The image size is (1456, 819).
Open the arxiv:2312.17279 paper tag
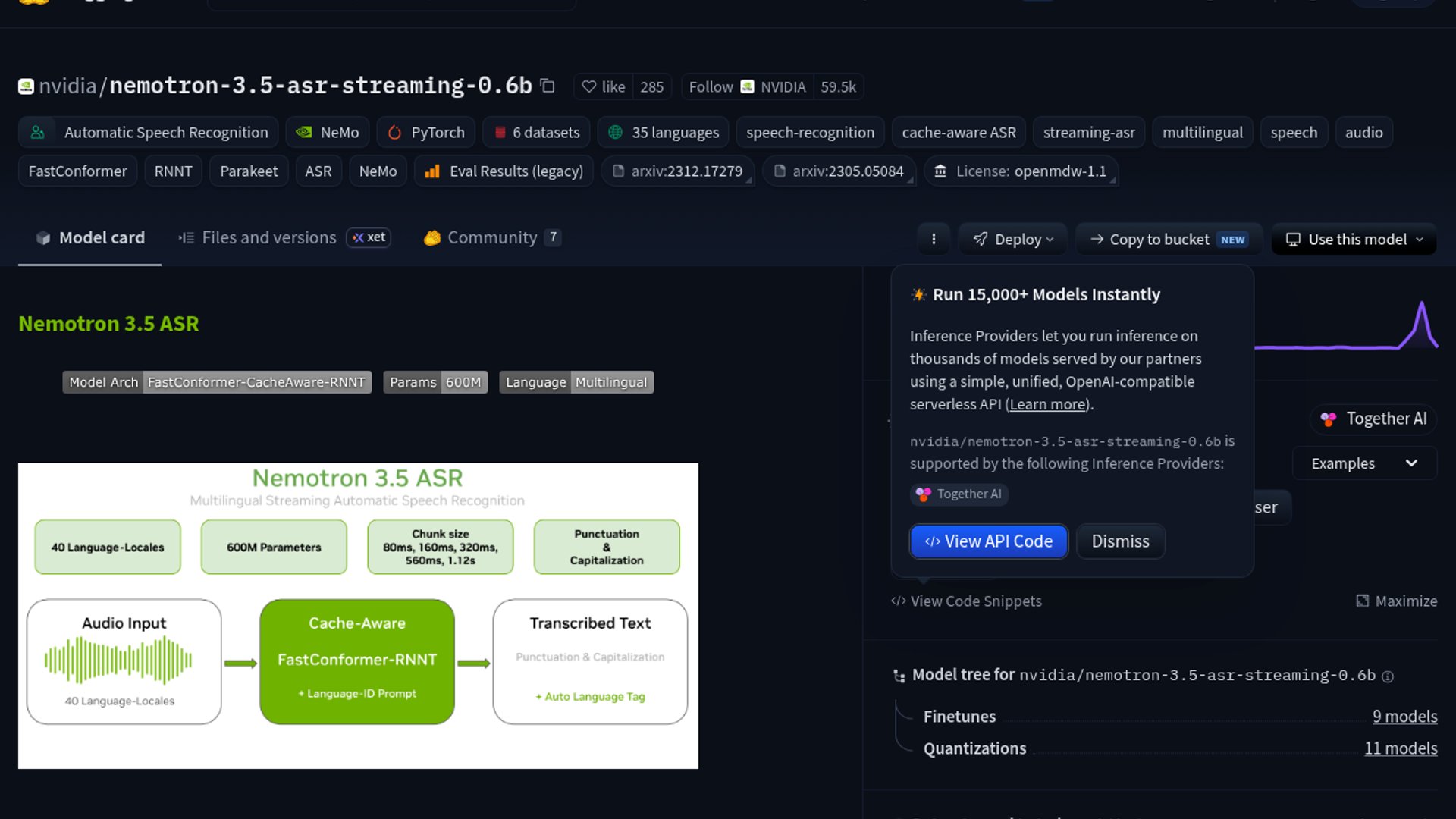(677, 171)
